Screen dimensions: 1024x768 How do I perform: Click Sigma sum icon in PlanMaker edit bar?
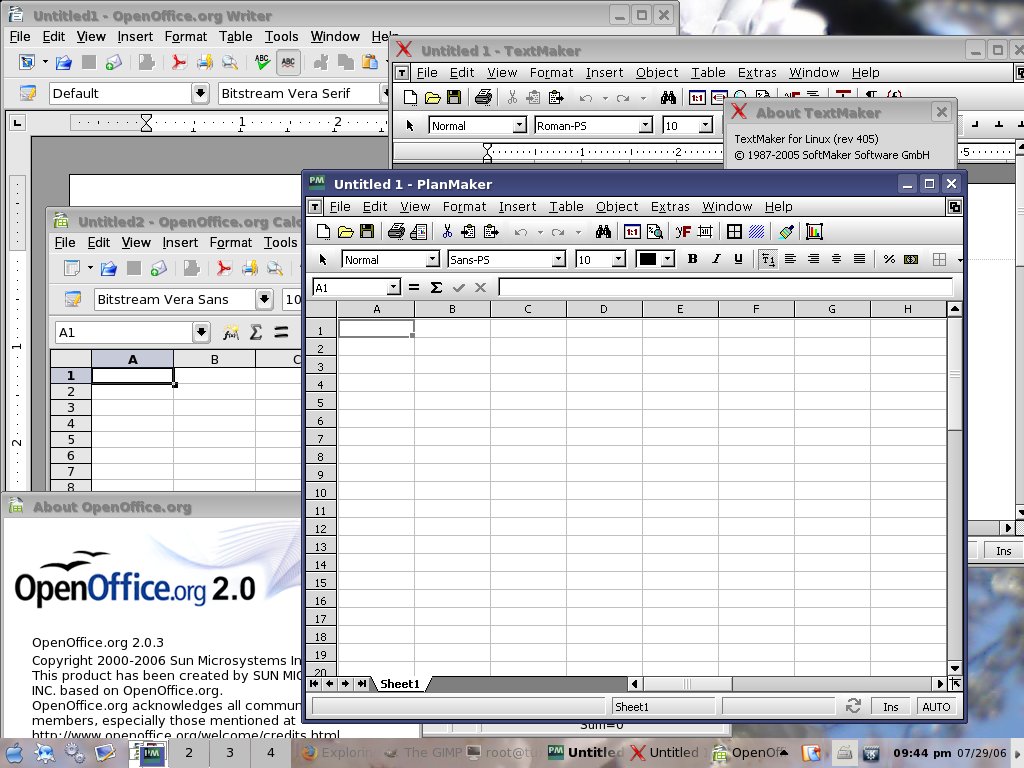pos(436,287)
